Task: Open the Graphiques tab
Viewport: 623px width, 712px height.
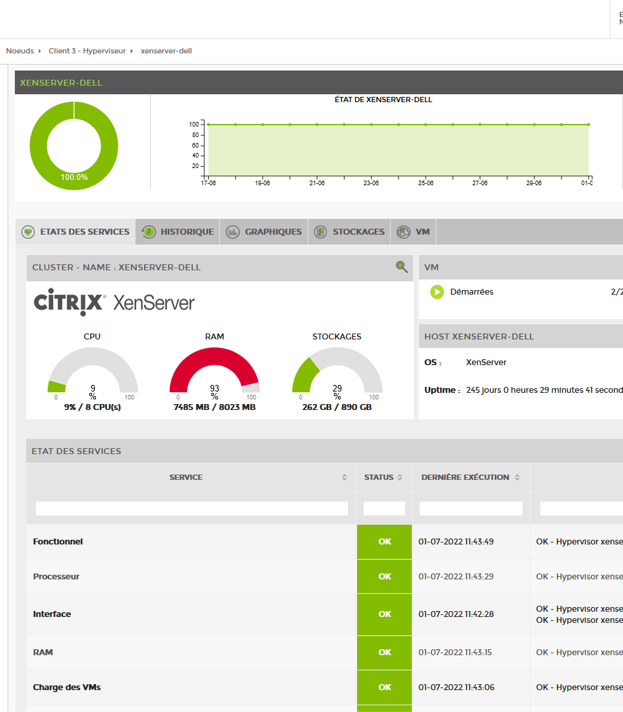Action: click(x=264, y=232)
